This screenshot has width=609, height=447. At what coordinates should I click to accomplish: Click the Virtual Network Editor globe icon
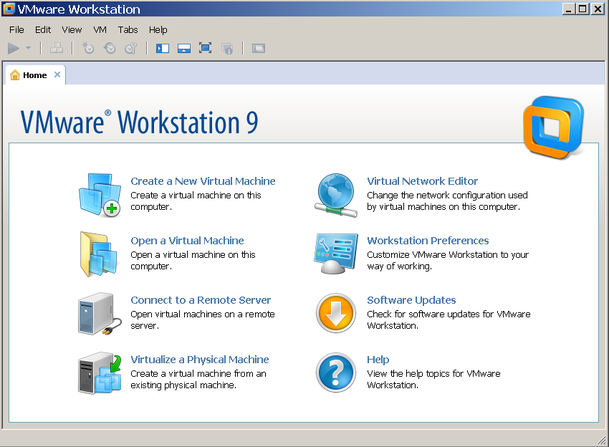pyautogui.click(x=336, y=195)
